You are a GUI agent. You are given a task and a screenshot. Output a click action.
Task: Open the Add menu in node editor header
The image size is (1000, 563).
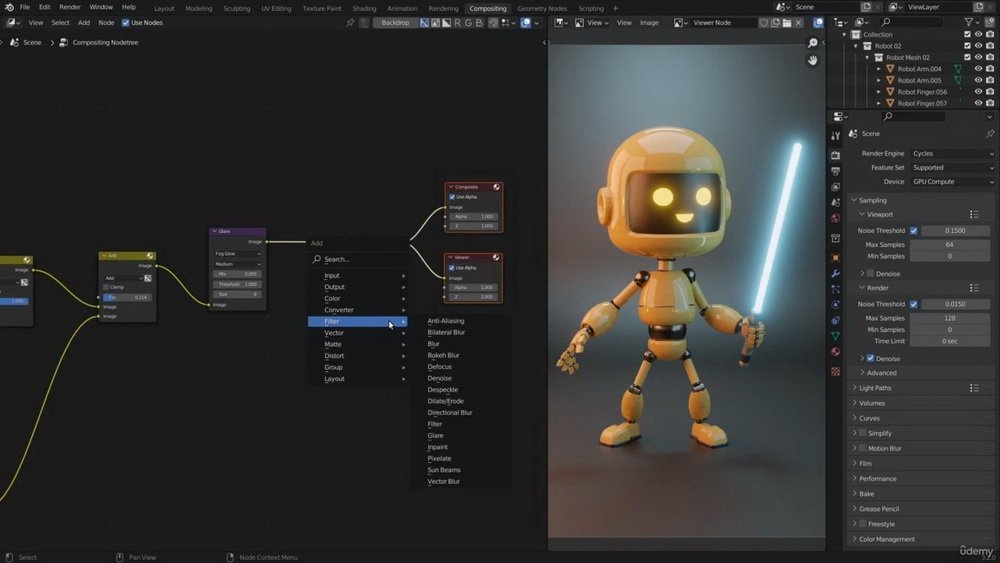point(84,23)
